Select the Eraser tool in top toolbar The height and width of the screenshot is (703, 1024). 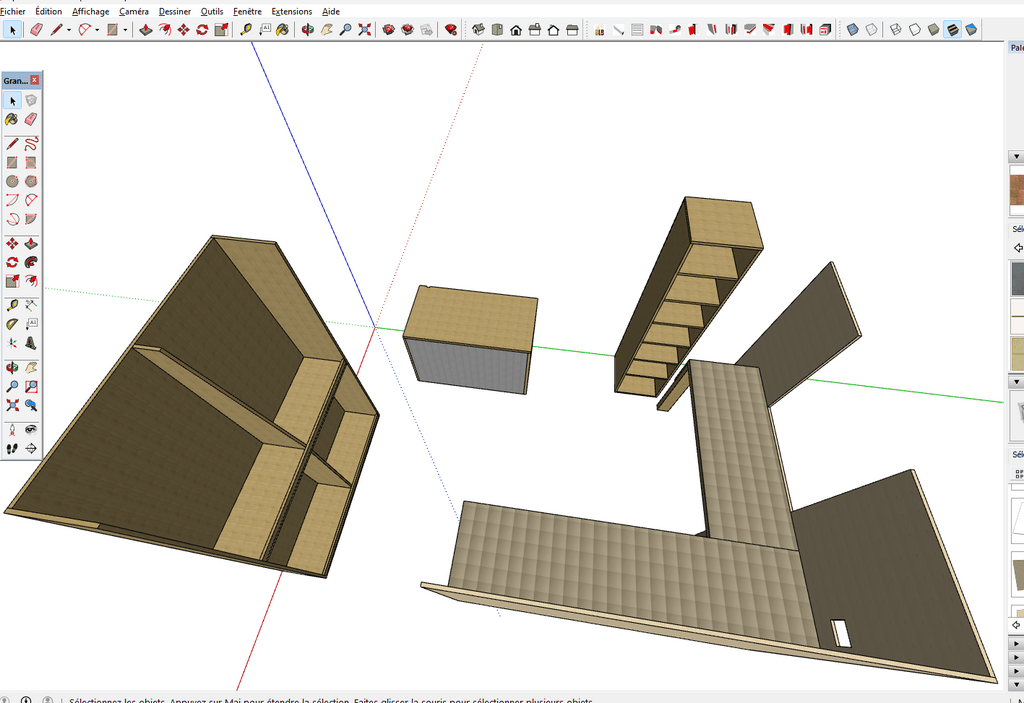click(36, 30)
